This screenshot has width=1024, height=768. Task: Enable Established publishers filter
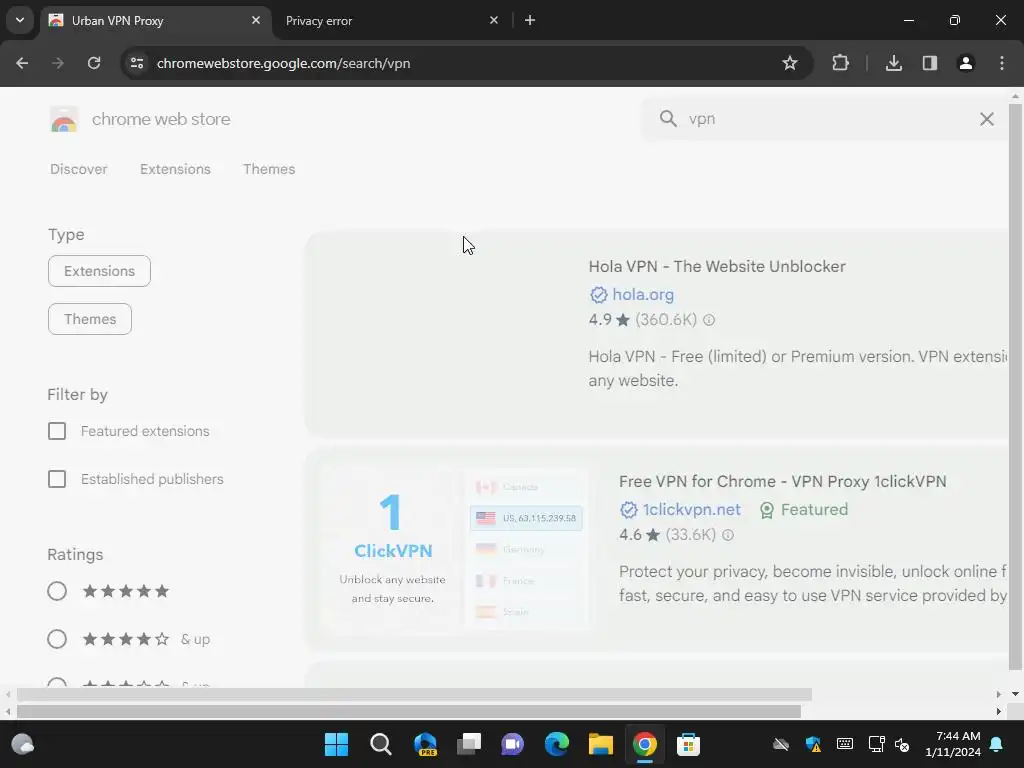point(57,479)
